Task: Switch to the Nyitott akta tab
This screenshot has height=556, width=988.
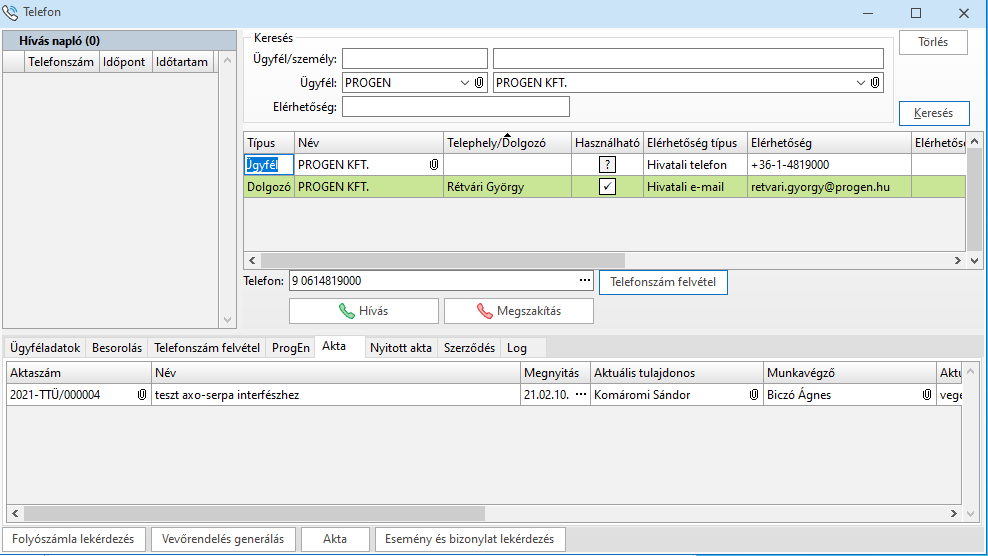Action: pos(401,348)
